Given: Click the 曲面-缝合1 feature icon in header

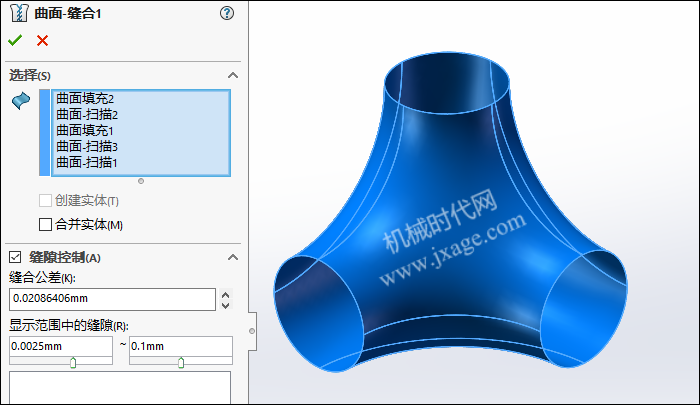Looking at the screenshot, I should [19, 13].
